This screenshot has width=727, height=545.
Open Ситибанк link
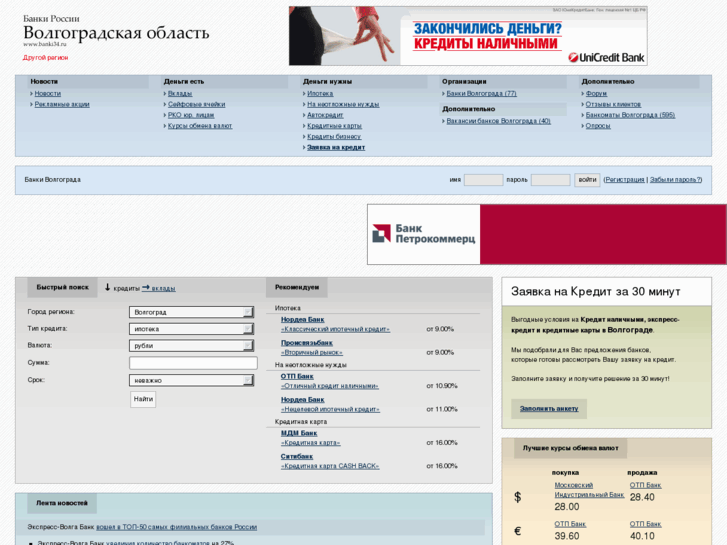tap(297, 456)
